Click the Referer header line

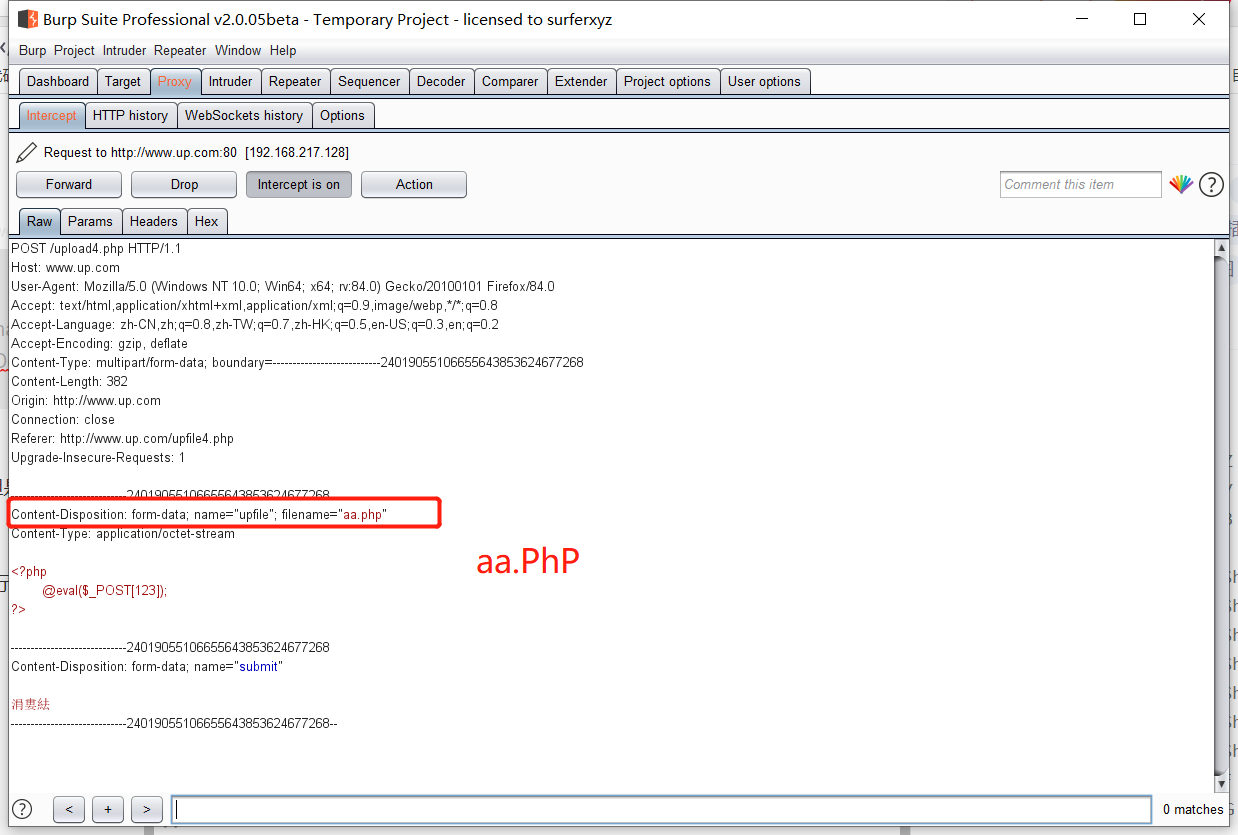pos(122,438)
